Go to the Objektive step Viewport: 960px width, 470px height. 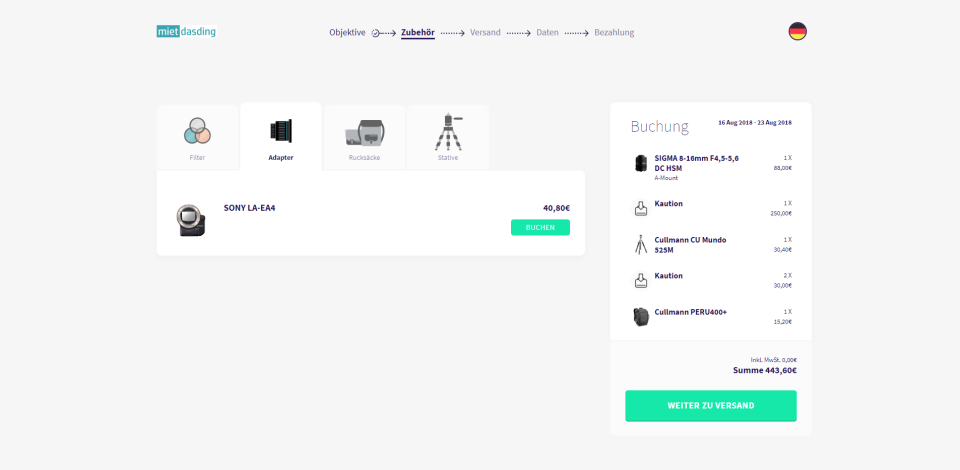(x=347, y=32)
